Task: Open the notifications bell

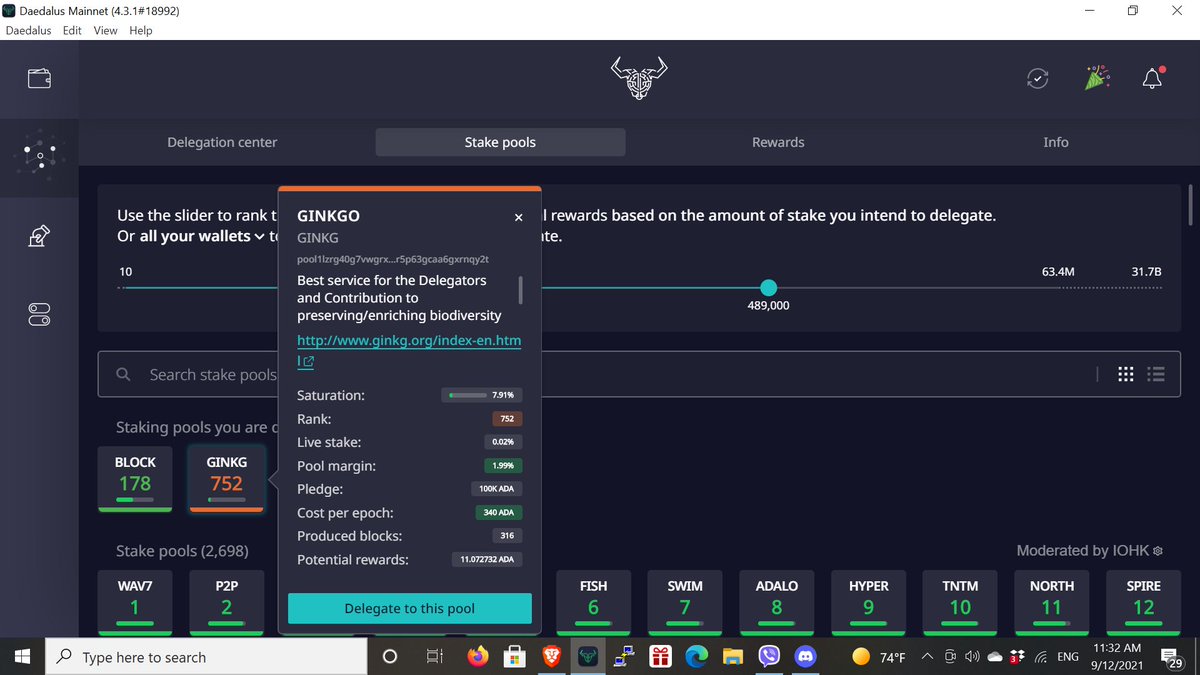Action: pos(1153,78)
